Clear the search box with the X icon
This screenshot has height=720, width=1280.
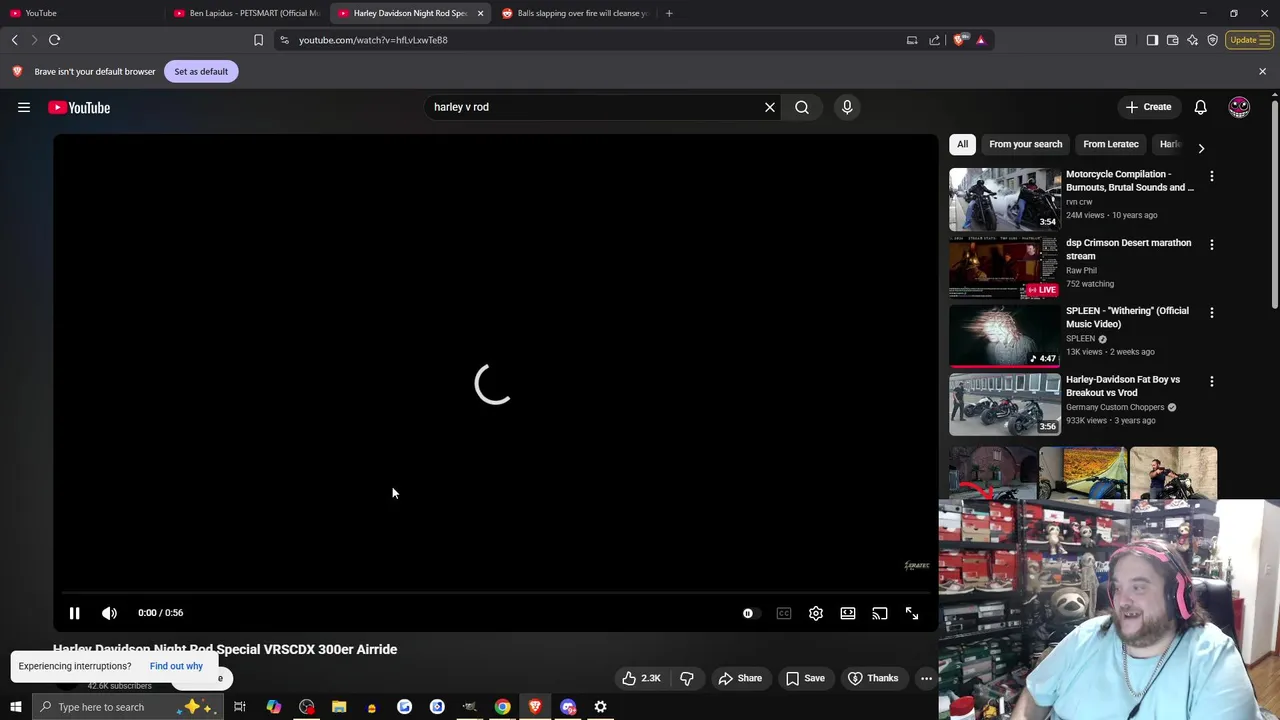[x=770, y=107]
